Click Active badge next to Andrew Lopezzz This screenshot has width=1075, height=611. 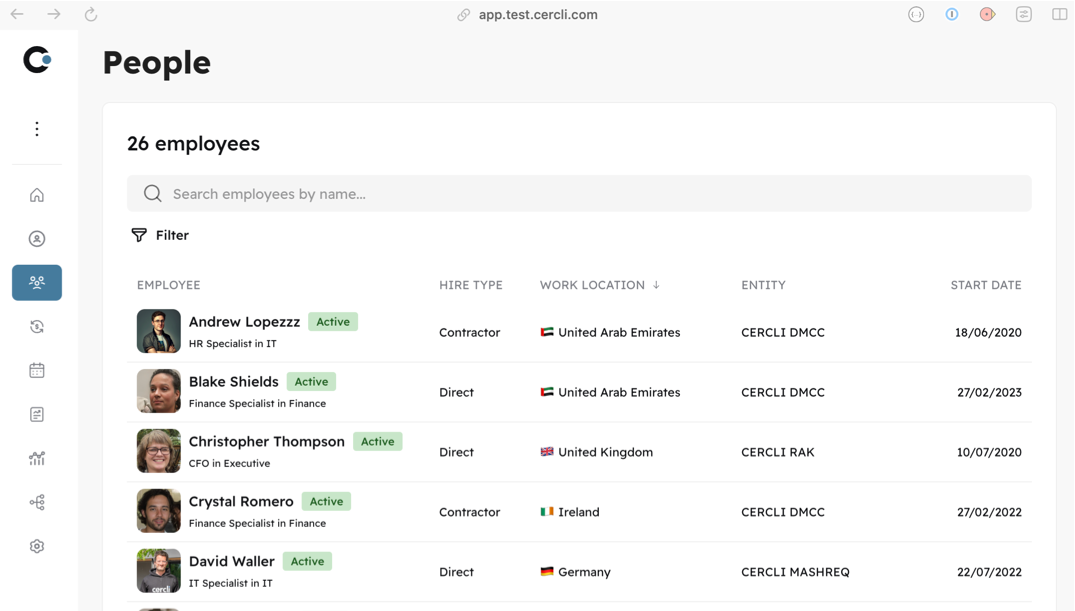click(333, 322)
